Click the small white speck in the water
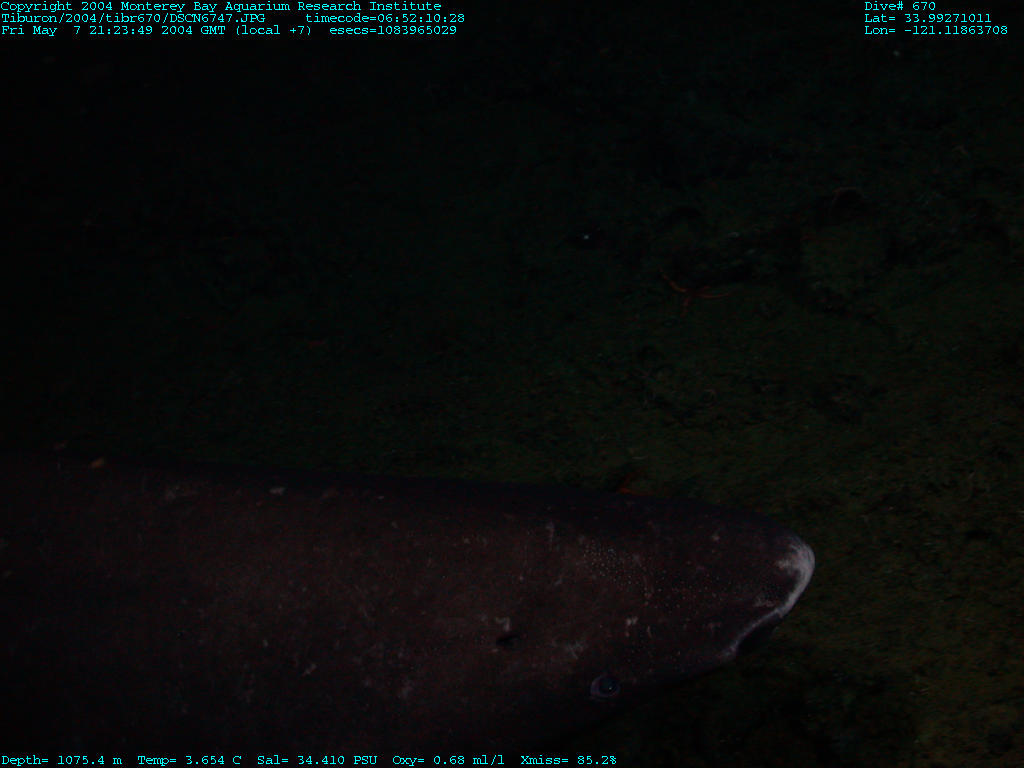The height and width of the screenshot is (768, 1024). coord(585,237)
